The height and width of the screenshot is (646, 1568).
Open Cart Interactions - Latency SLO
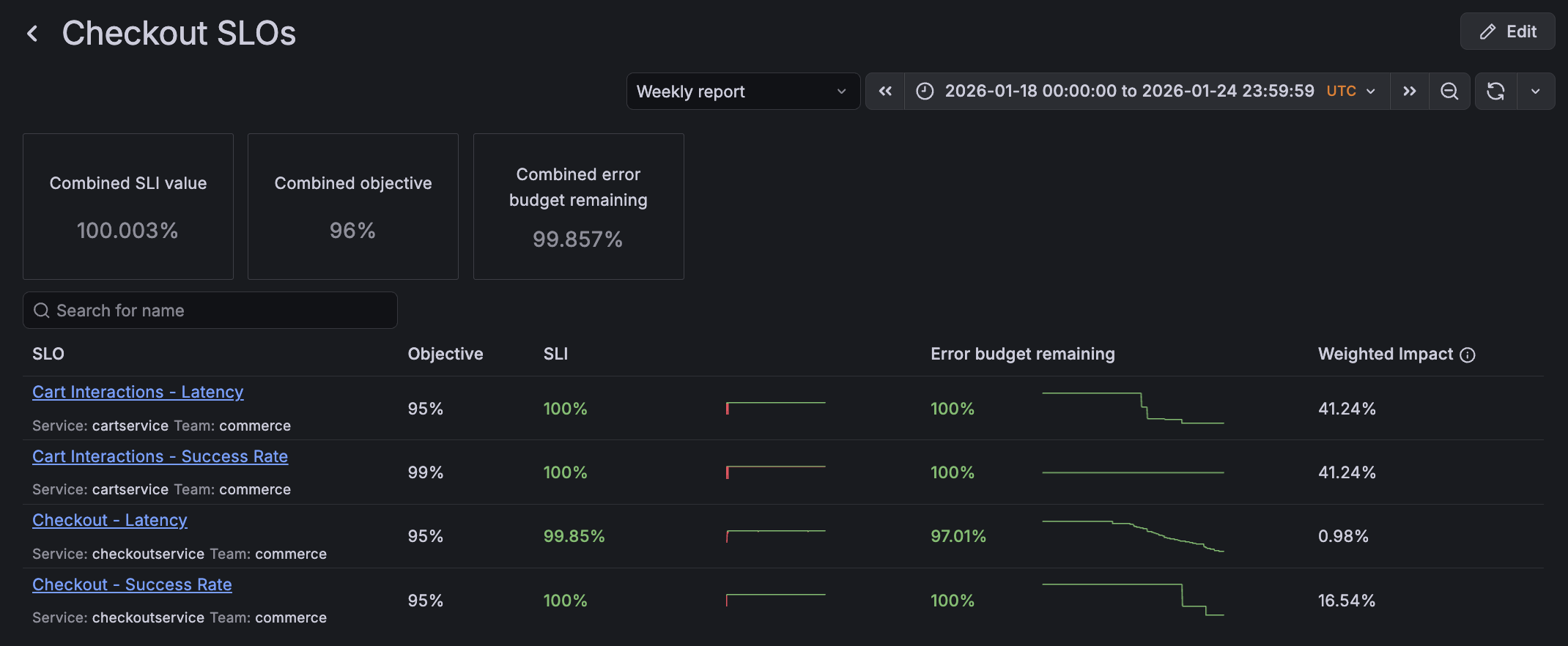[138, 393]
